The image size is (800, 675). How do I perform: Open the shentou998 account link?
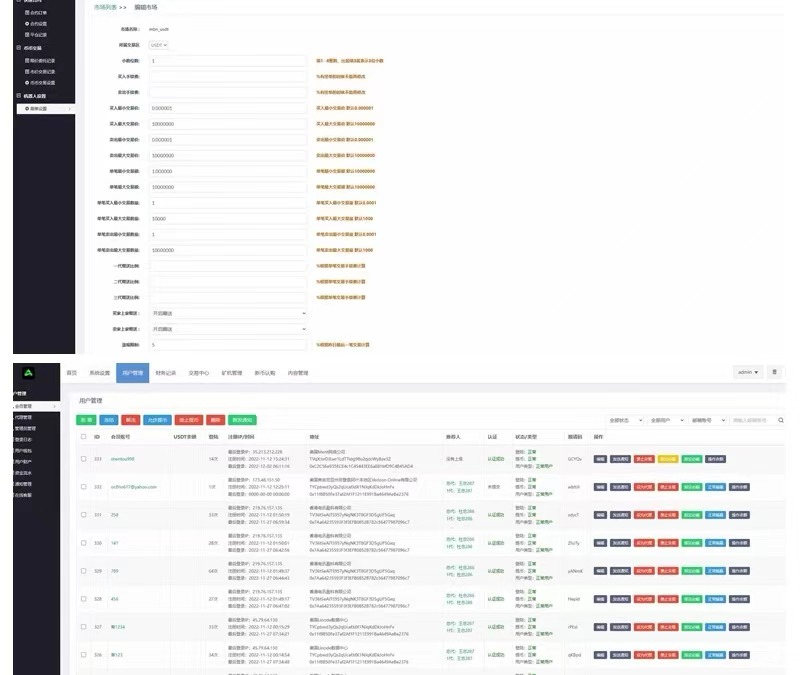[122, 459]
